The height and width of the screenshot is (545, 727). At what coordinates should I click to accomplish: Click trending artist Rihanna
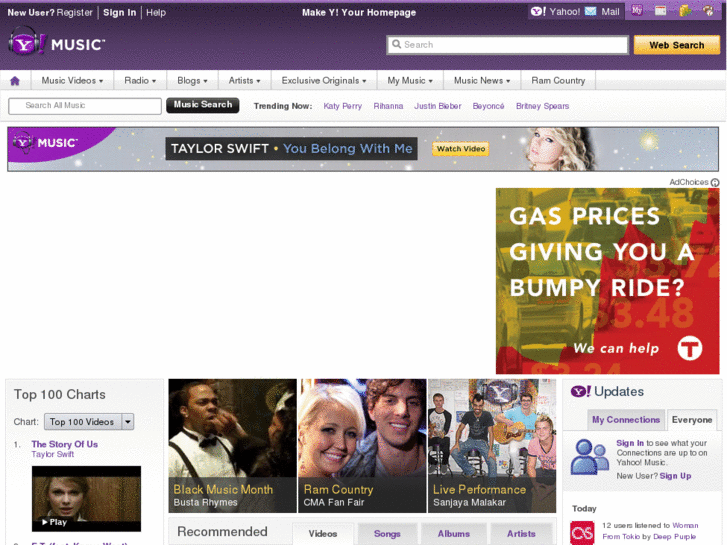pyautogui.click(x=388, y=106)
